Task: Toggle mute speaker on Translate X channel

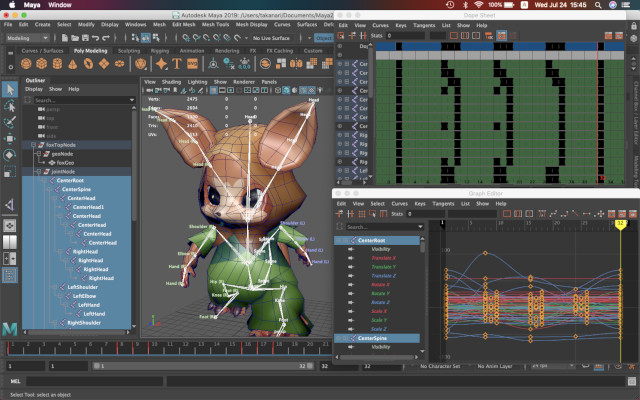Action: pos(351,258)
